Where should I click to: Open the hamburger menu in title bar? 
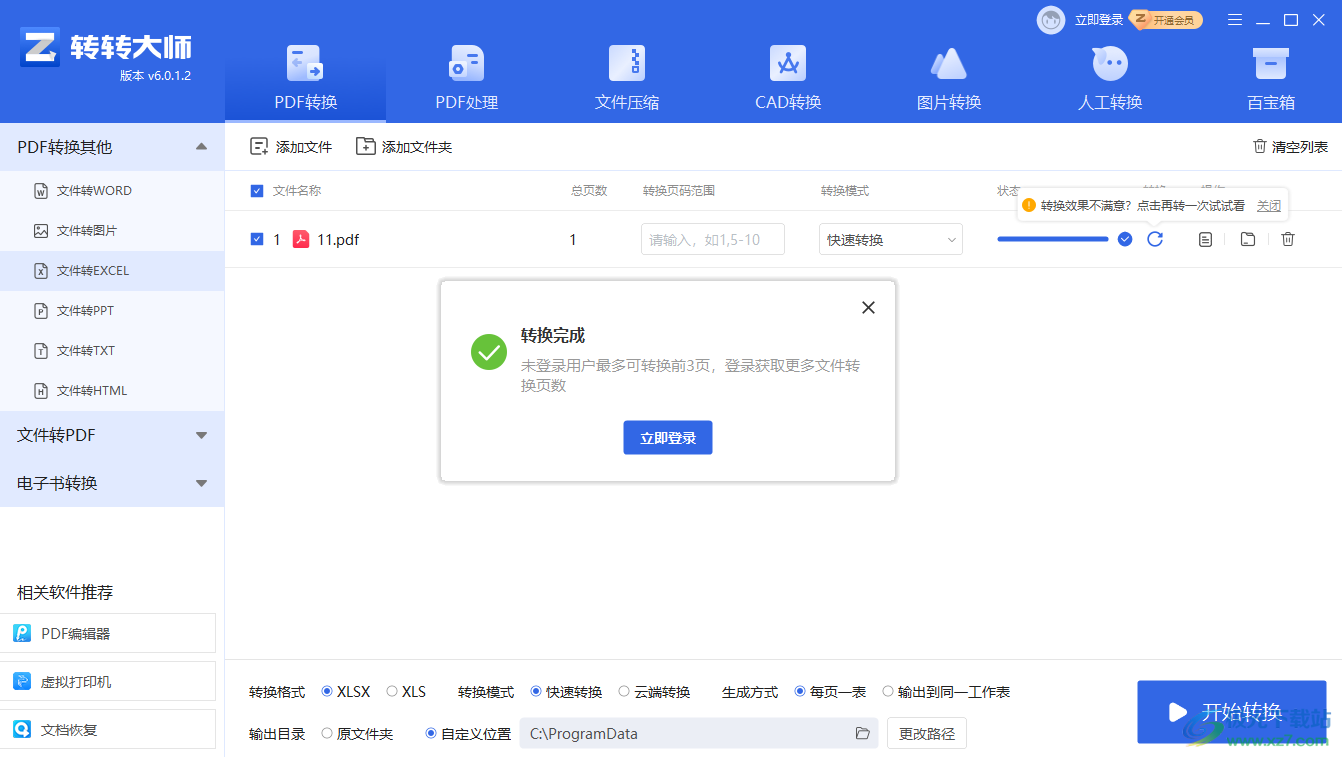pyautogui.click(x=1235, y=20)
